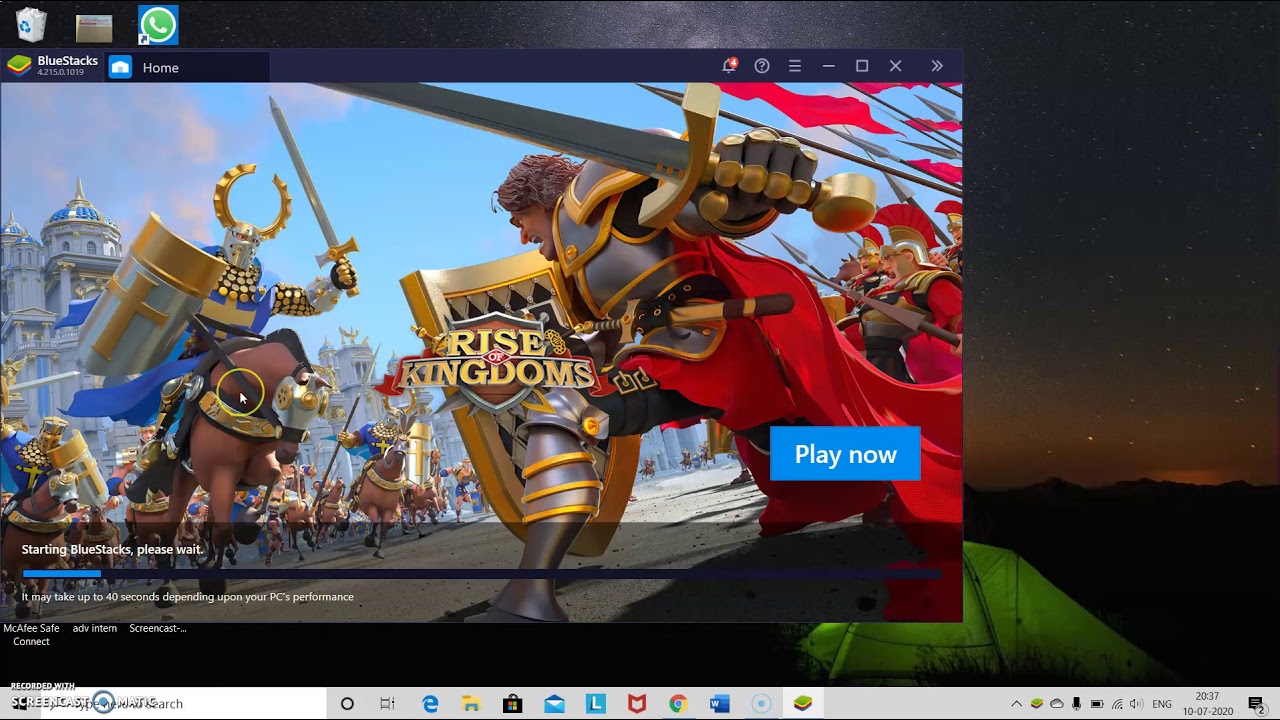Open the volume speaker tray icon

tap(1136, 704)
